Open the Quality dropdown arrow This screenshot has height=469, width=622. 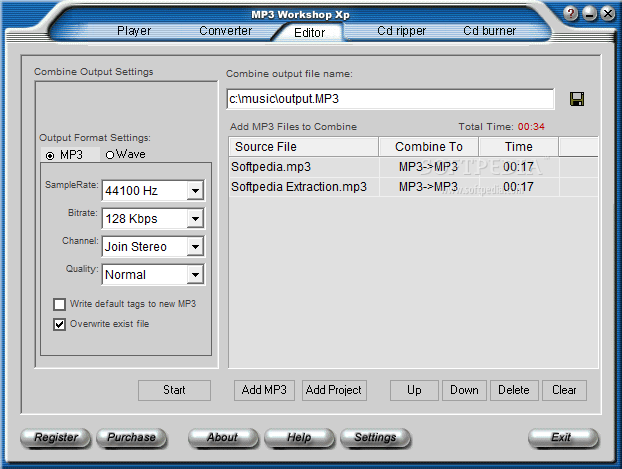pos(195,275)
